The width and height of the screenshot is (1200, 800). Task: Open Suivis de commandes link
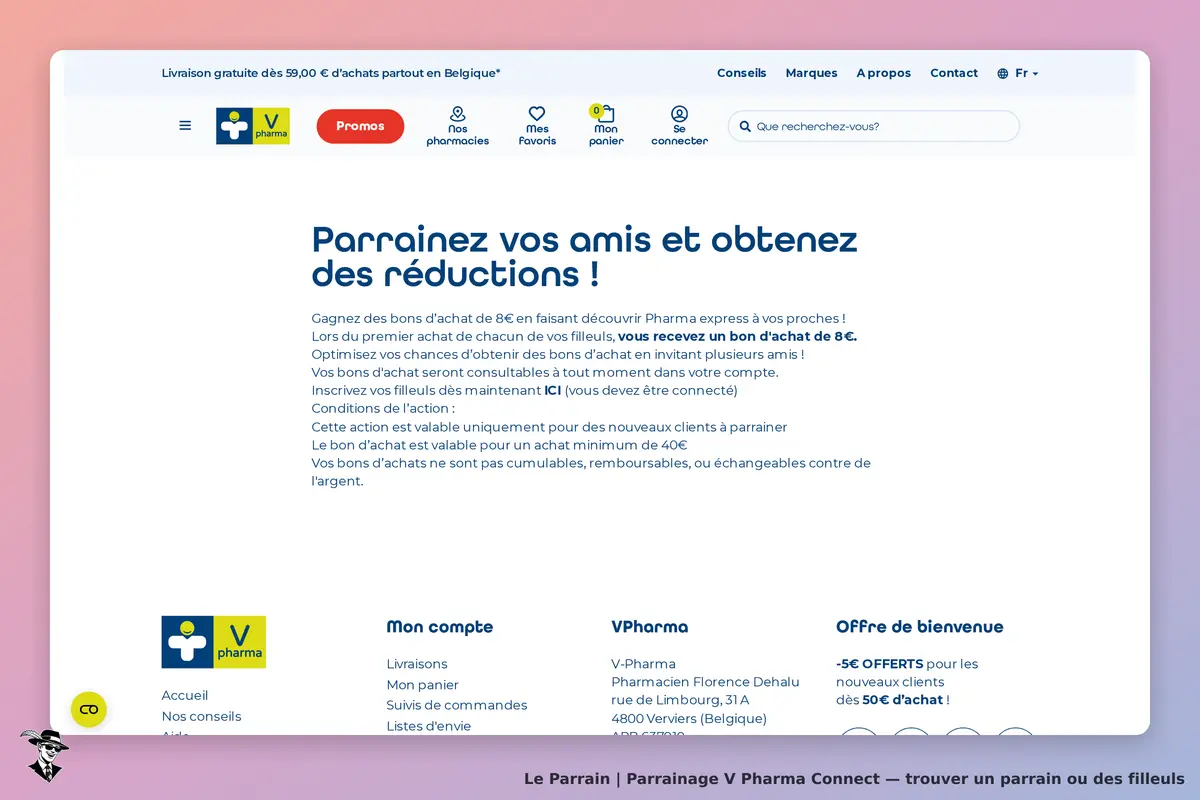(x=457, y=705)
